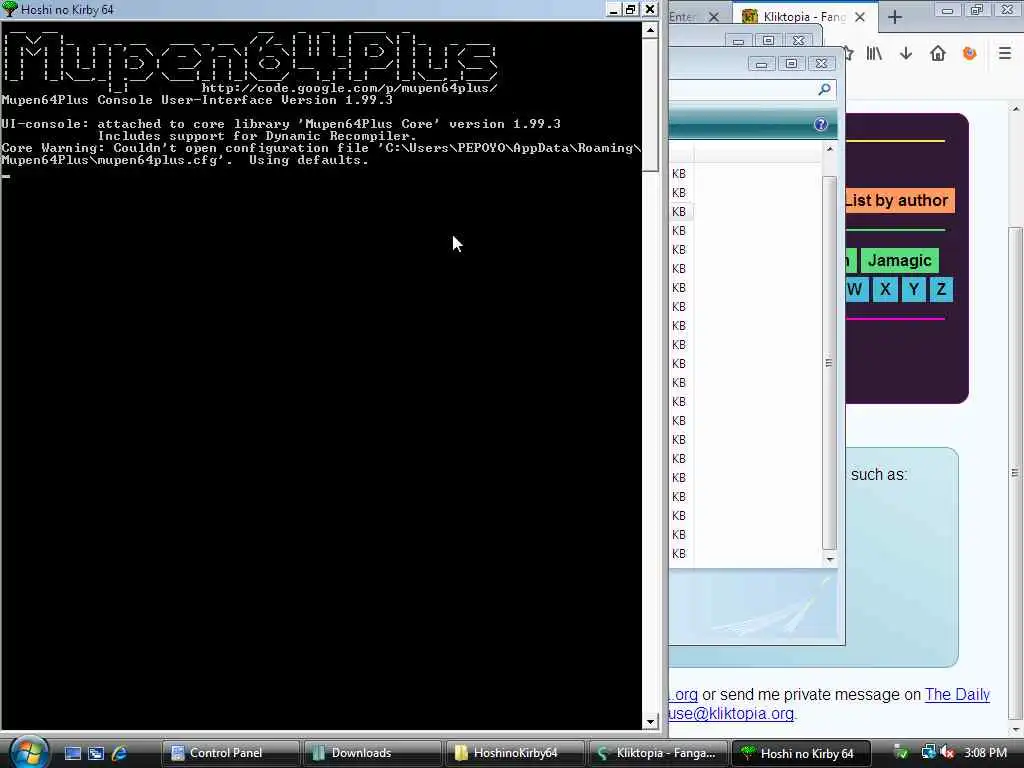Click Switch Between Windows quick launch icon

pos(96,753)
